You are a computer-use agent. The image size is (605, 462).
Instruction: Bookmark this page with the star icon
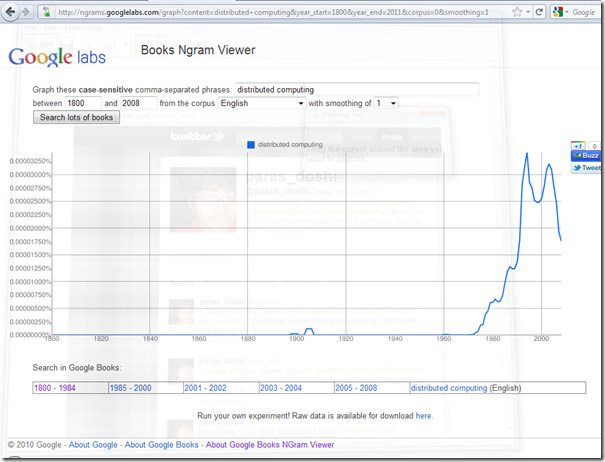pyautogui.click(x=517, y=12)
